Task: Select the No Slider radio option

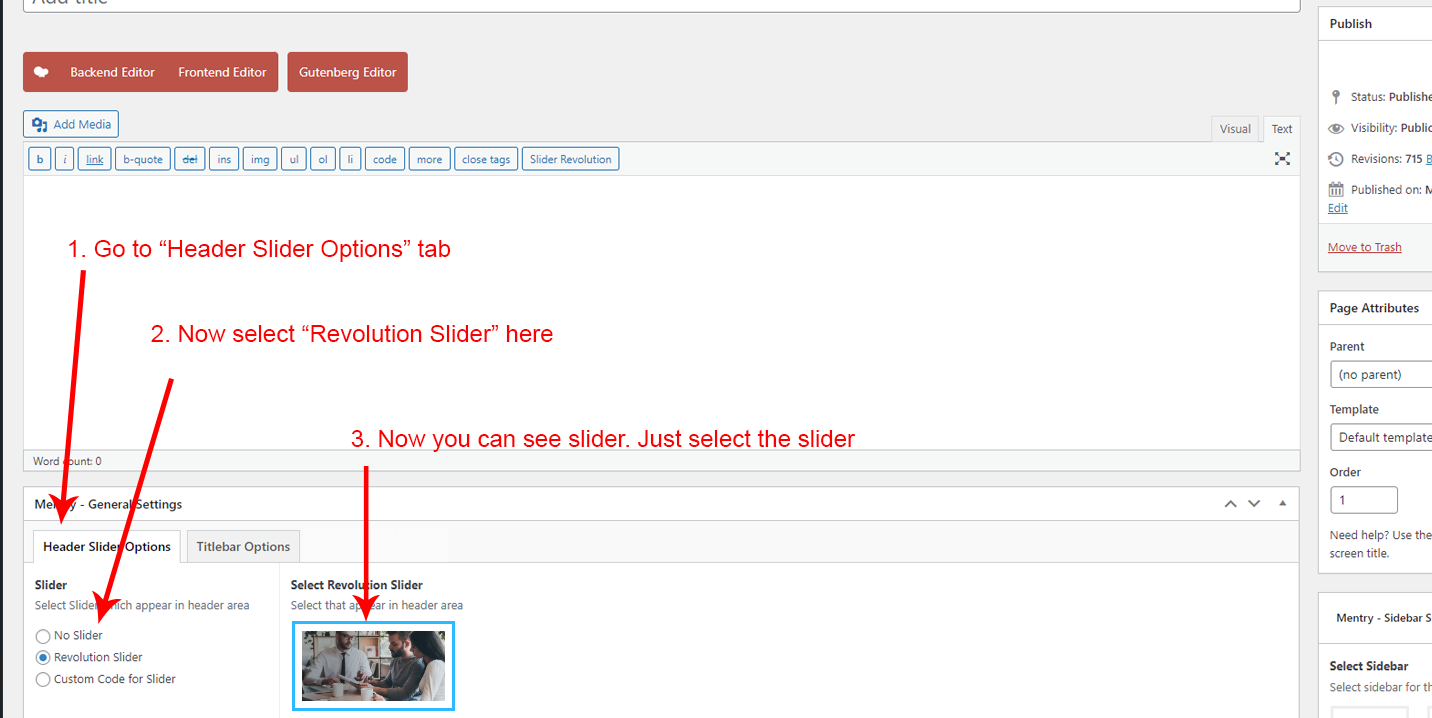Action: click(x=43, y=636)
